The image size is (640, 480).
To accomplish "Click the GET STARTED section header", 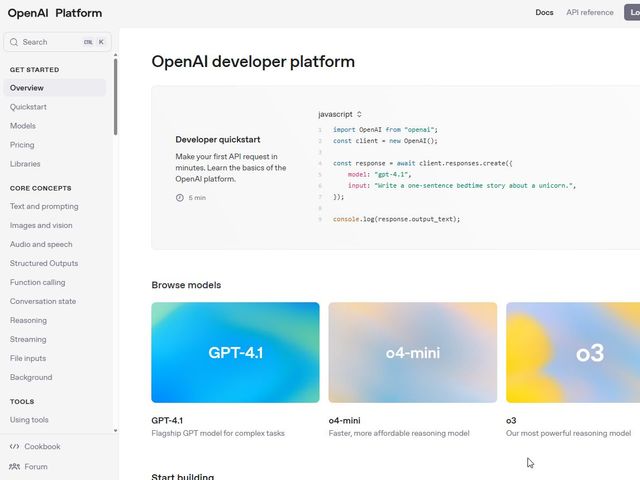I will 34,70.
